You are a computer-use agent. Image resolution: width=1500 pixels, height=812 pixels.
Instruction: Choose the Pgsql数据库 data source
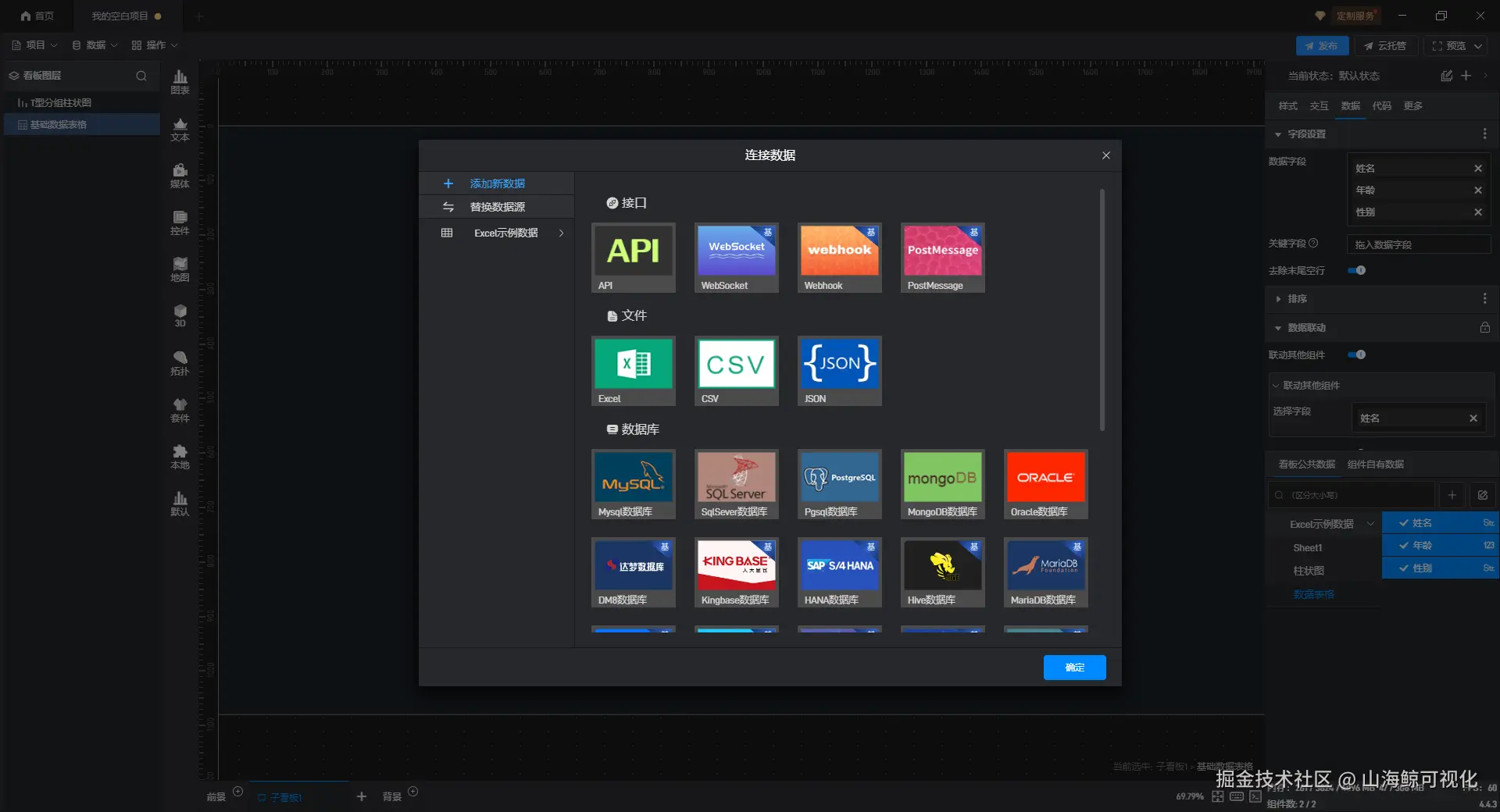point(840,484)
